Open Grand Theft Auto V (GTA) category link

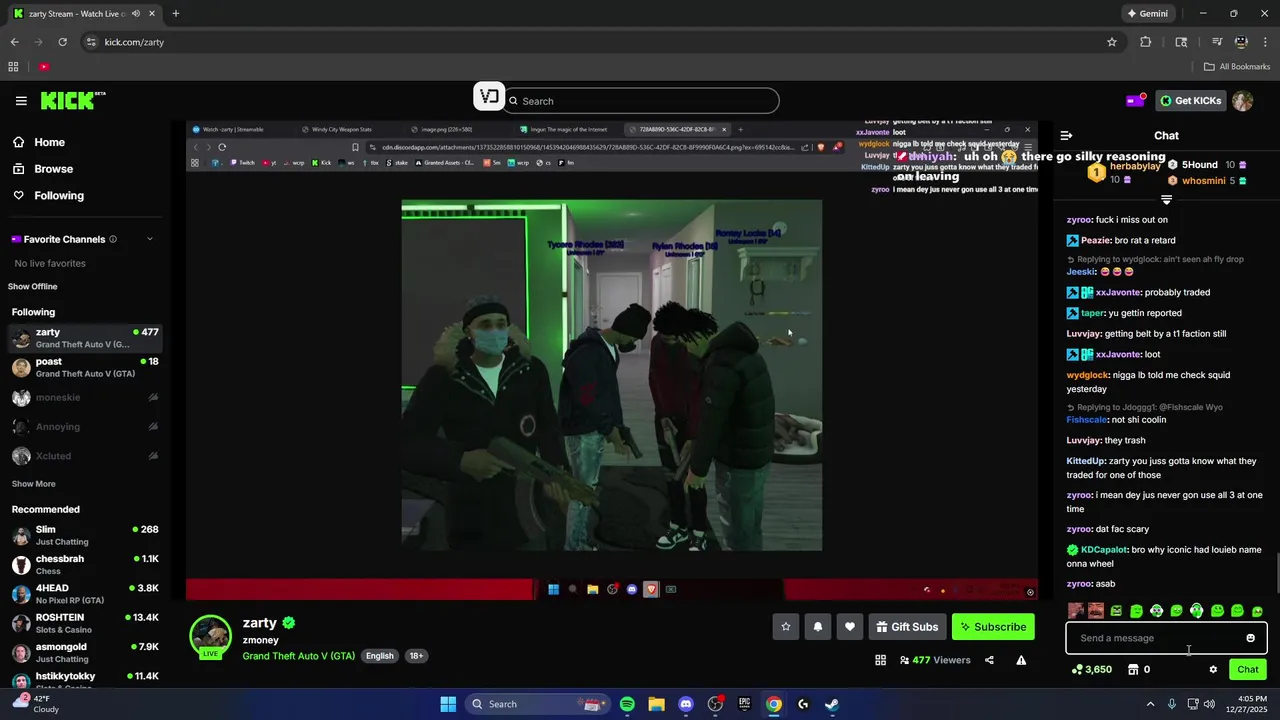coord(298,656)
